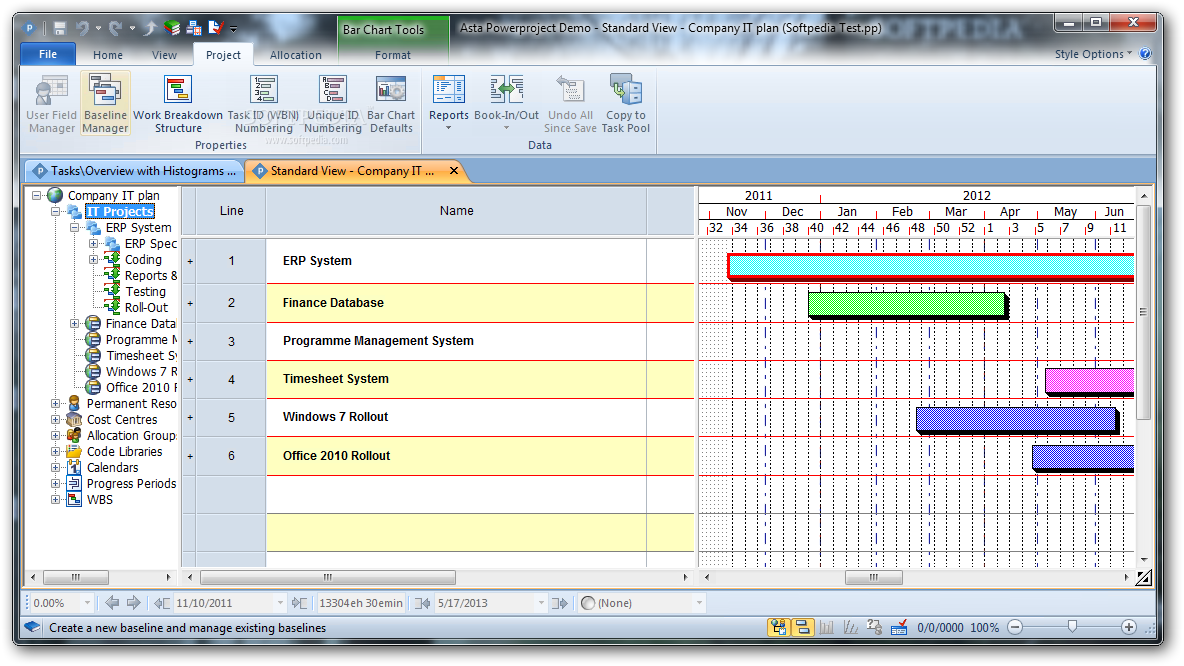This screenshot has width=1184, height=666.
Task: Open the Customize Quick Access Toolbar arrow
Action: 234,29
